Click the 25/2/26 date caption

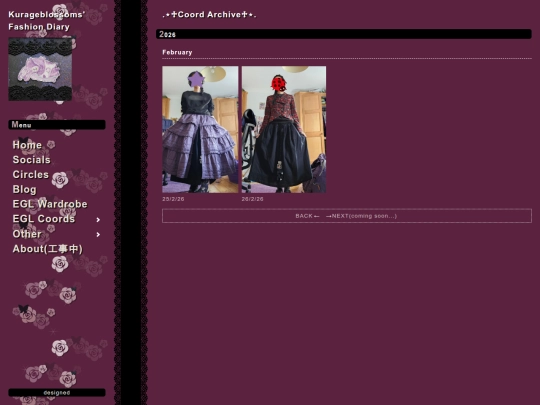point(173,199)
